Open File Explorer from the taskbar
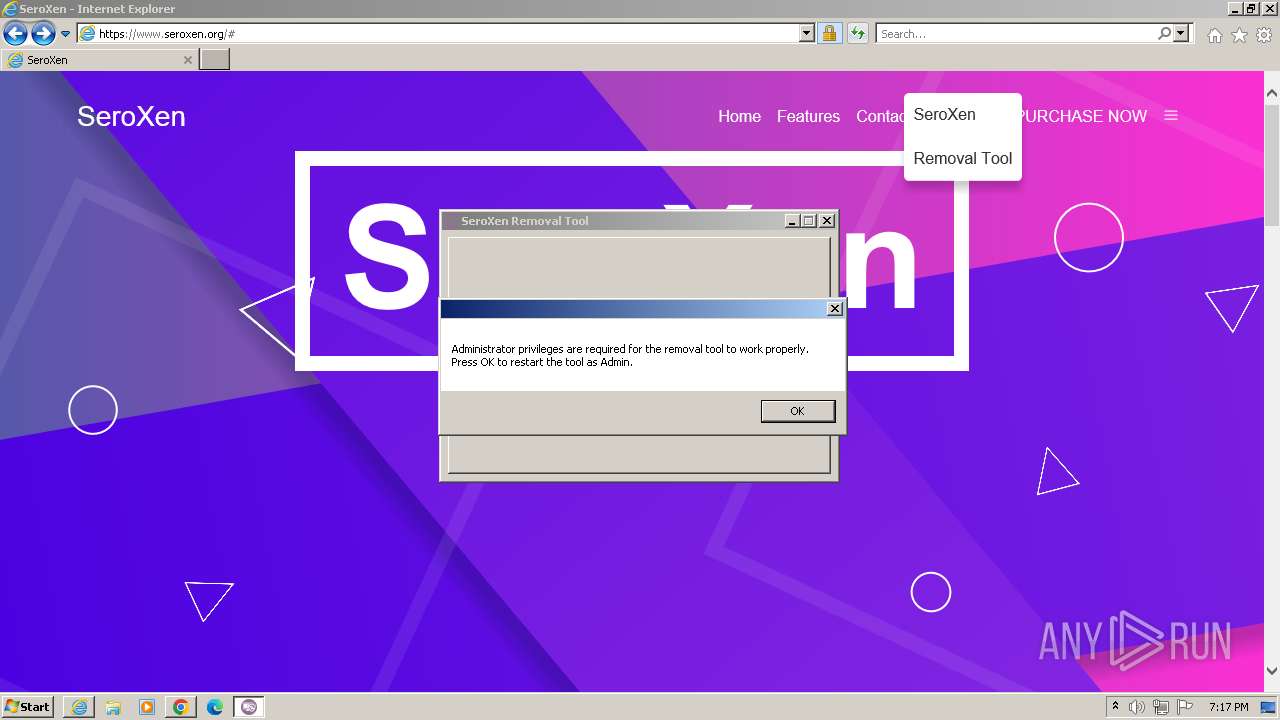The width and height of the screenshot is (1280, 720). pos(113,707)
